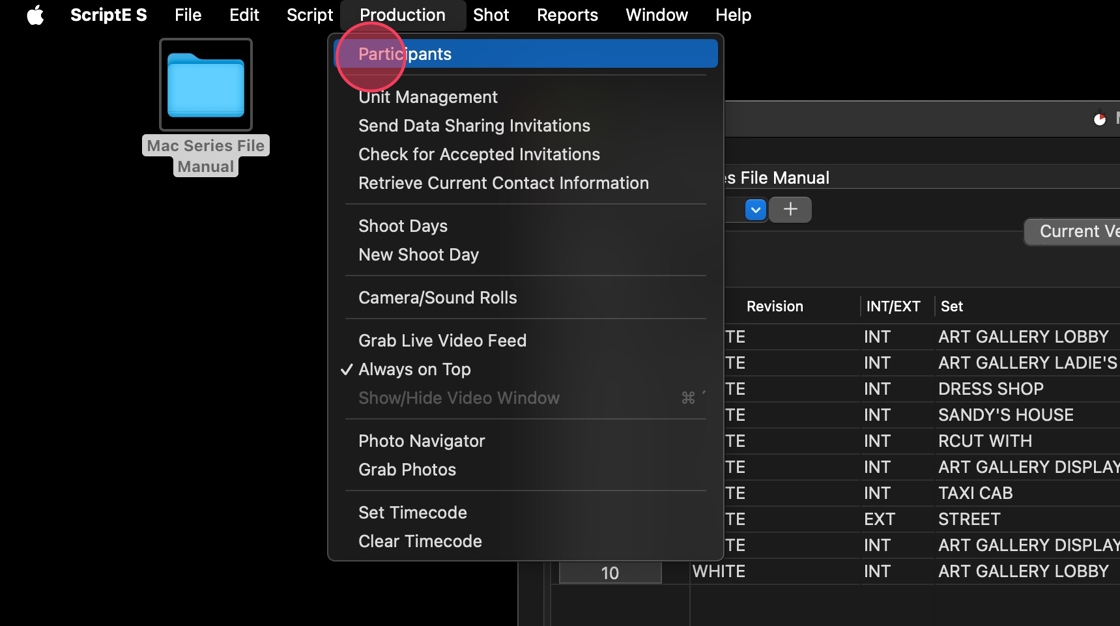Viewport: 1120px width, 626px height.
Task: Open Unit Management
Action: coord(428,97)
